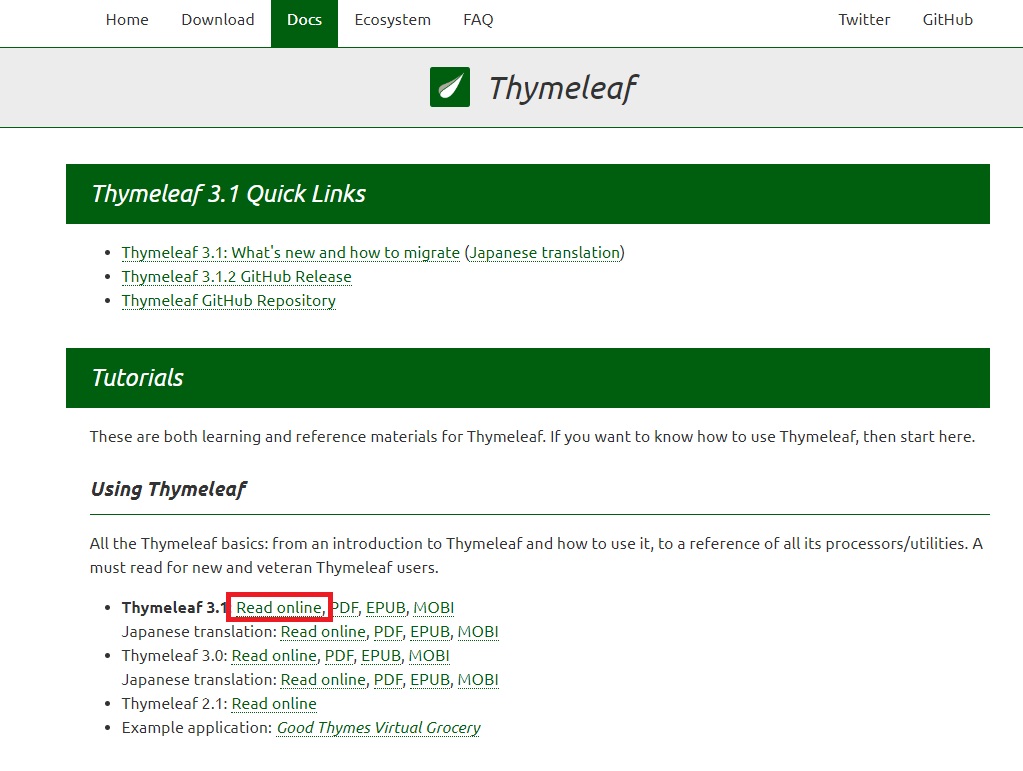Viewport: 1023px width, 771px height.
Task: Open the Japanese translation migration link
Action: [x=545, y=252]
